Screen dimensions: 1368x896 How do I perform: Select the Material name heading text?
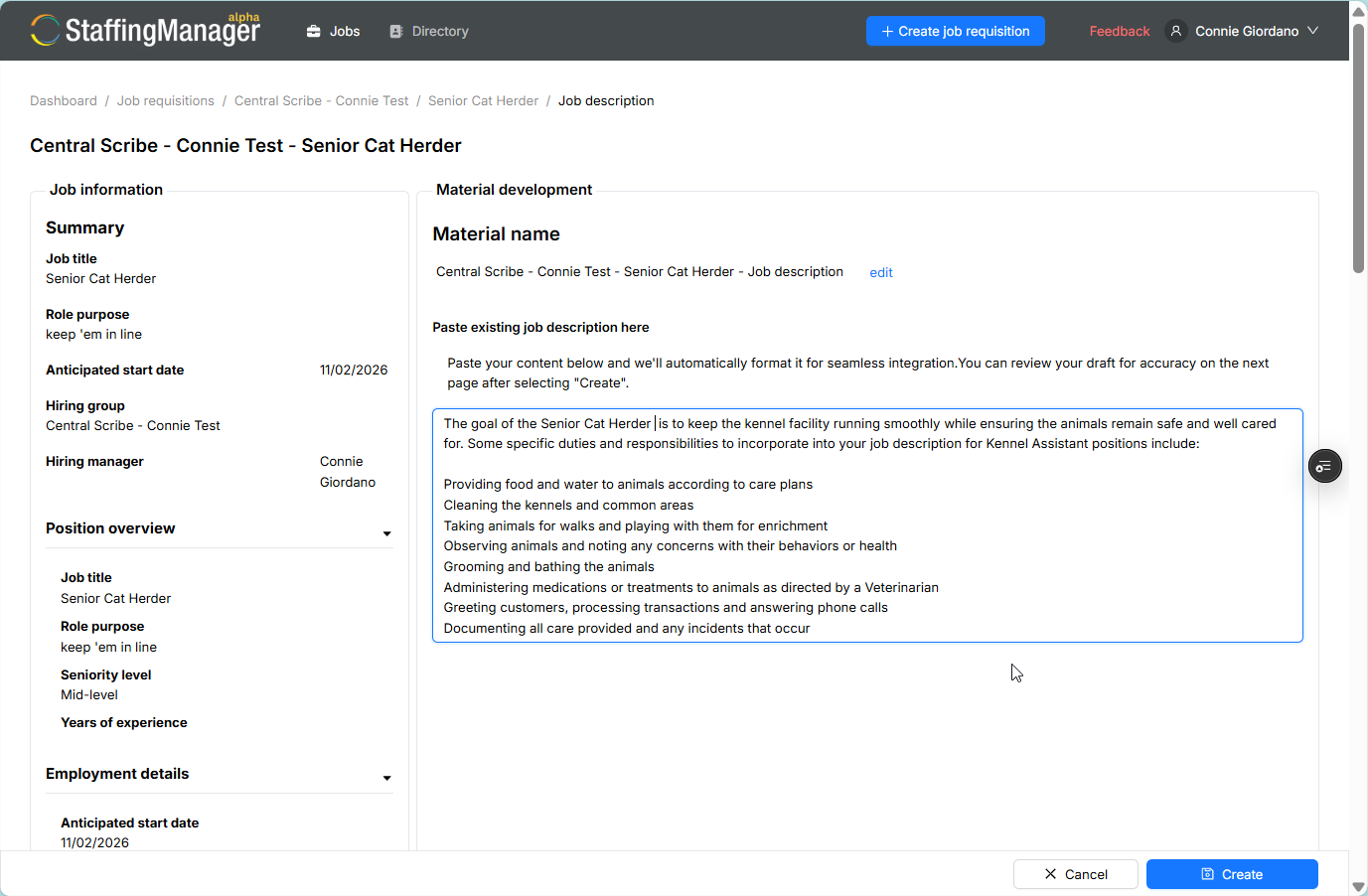pos(497,233)
